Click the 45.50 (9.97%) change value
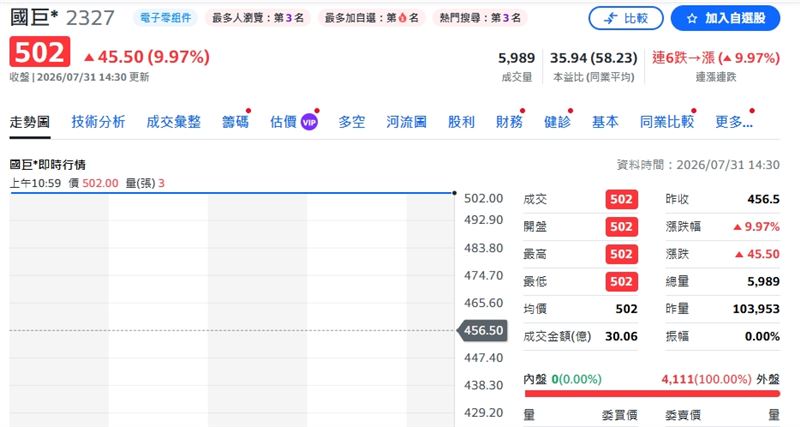Viewport: 800px width, 427px height. click(147, 57)
